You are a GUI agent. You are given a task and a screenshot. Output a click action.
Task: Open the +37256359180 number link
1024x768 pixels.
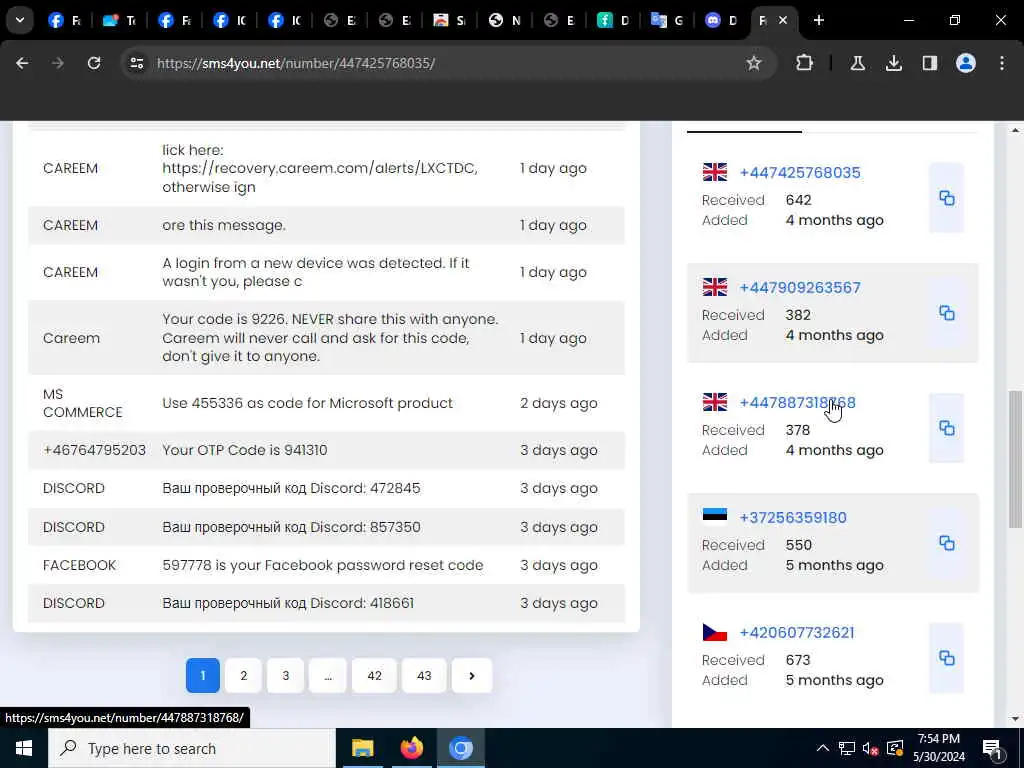pyautogui.click(x=793, y=517)
